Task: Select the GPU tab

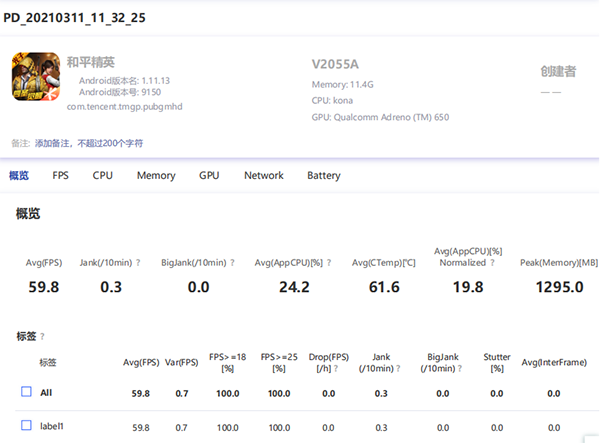Action: 209,176
